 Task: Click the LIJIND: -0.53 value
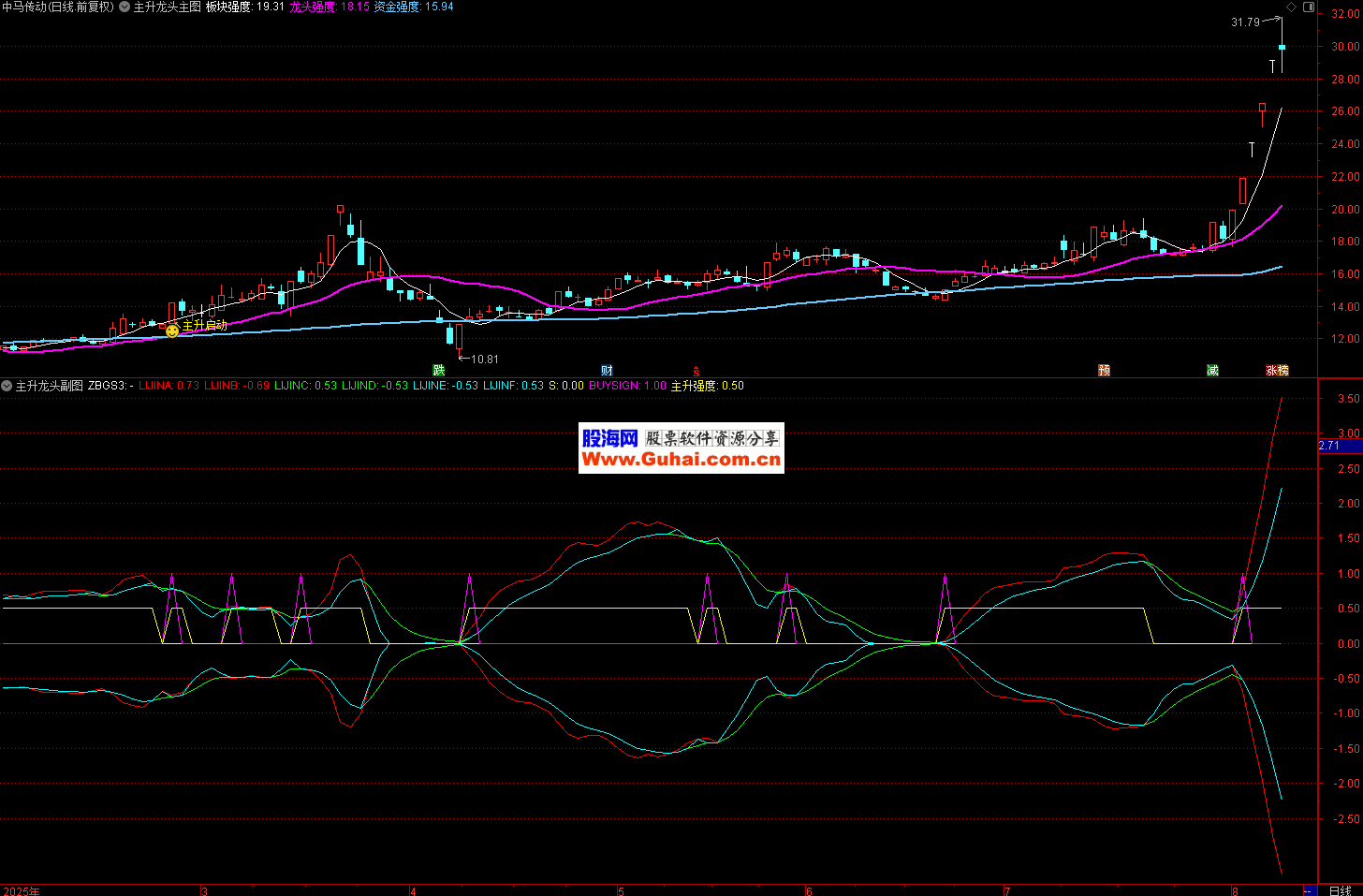pos(374,386)
